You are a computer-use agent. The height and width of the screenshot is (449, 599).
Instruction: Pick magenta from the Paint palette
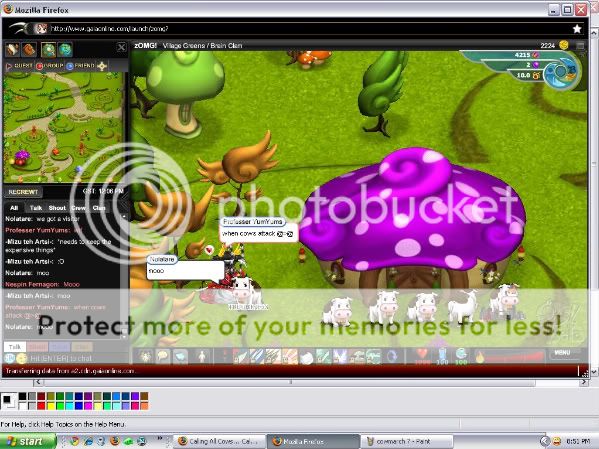point(88,405)
